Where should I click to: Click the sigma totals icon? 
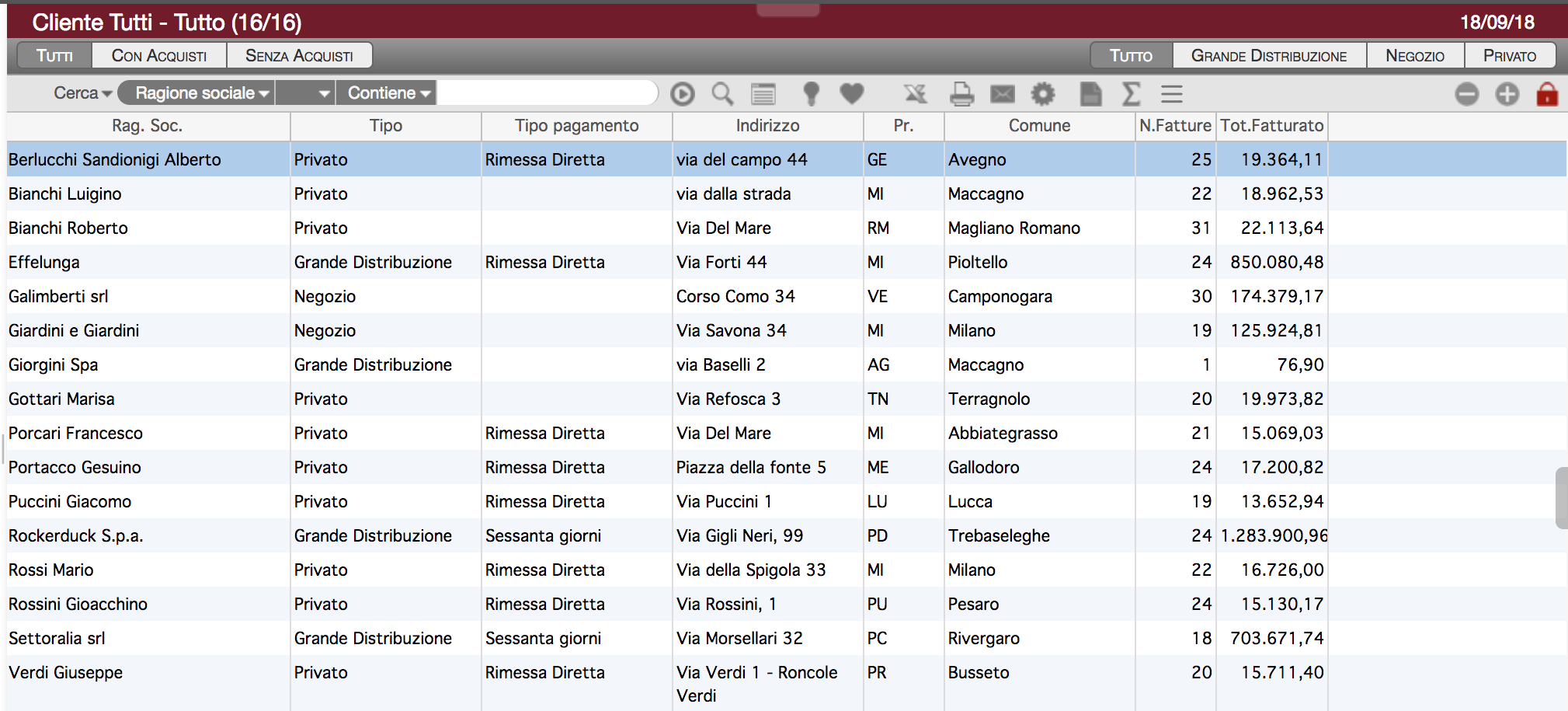tap(1132, 94)
